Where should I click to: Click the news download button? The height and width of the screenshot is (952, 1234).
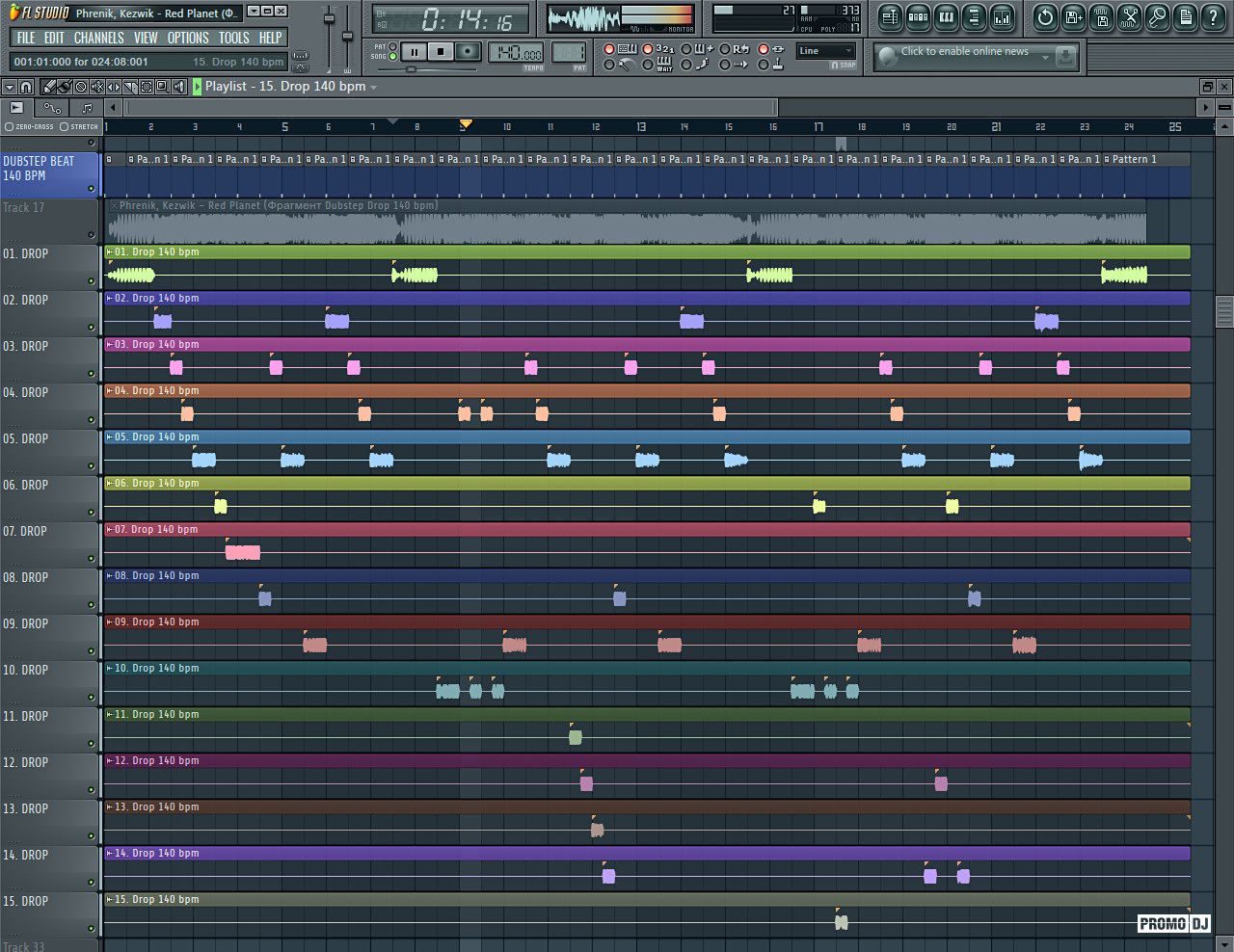click(x=1065, y=57)
